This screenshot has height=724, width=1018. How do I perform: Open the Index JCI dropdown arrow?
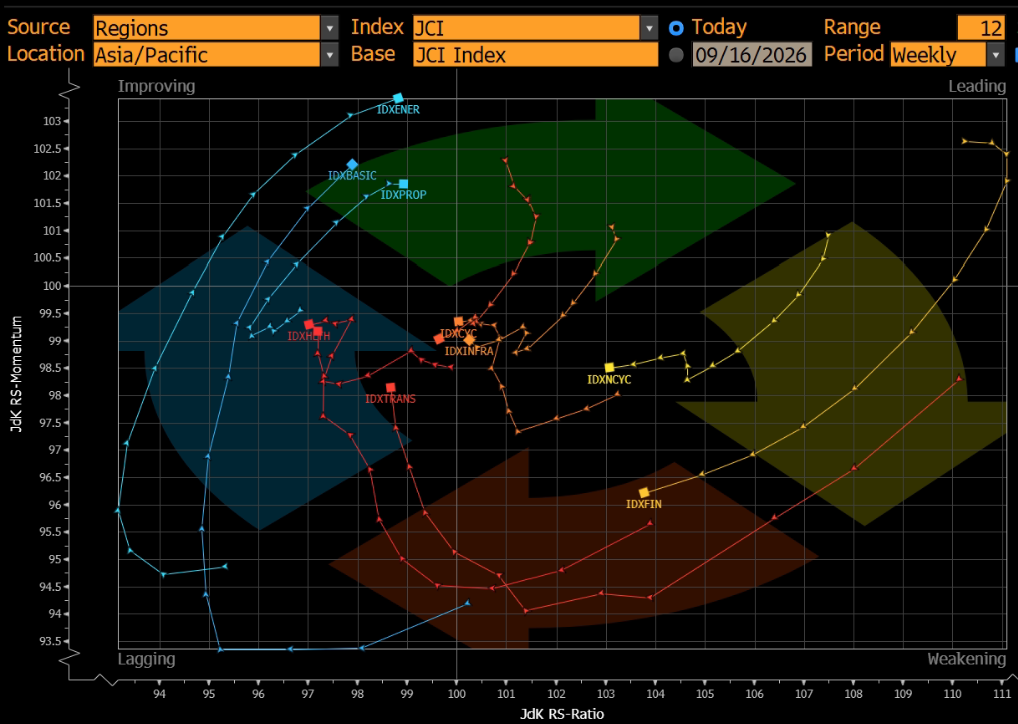coord(649,28)
